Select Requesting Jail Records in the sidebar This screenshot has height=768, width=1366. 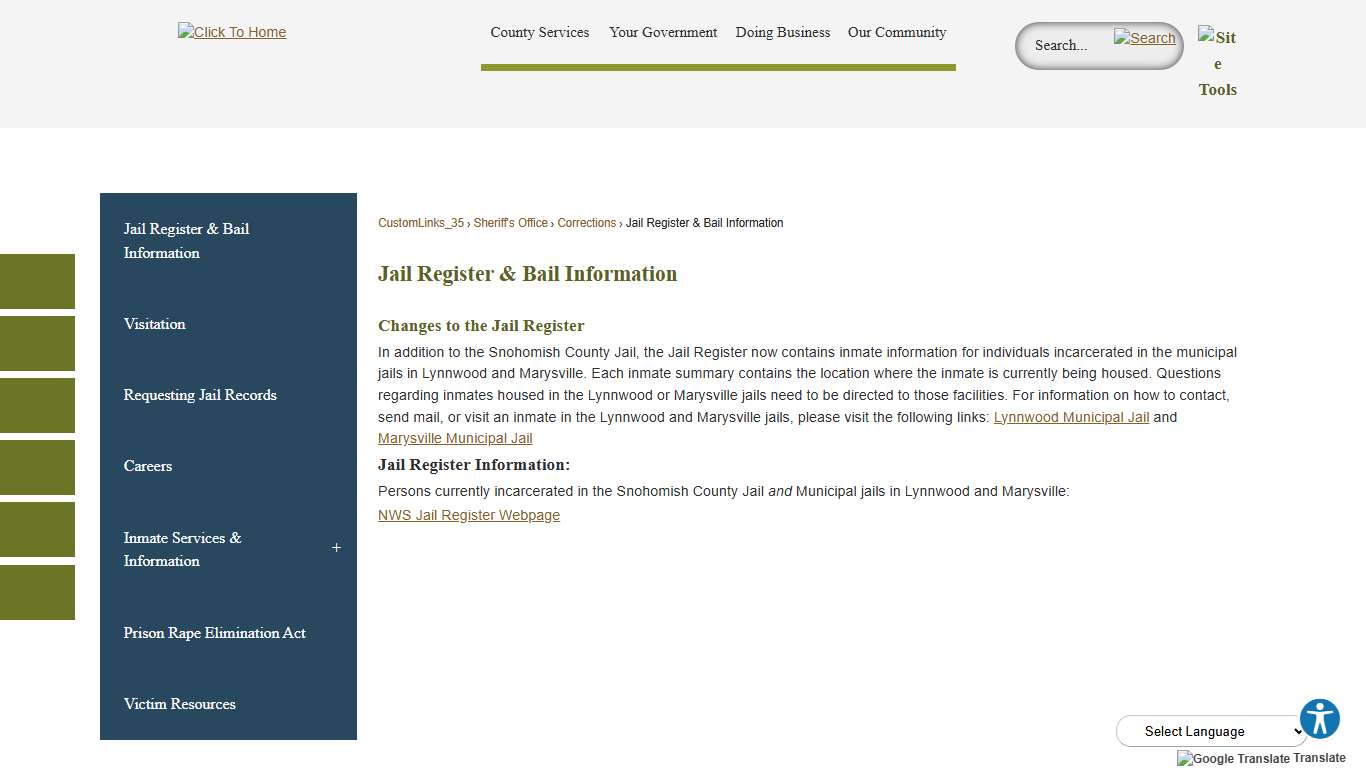(x=199, y=395)
